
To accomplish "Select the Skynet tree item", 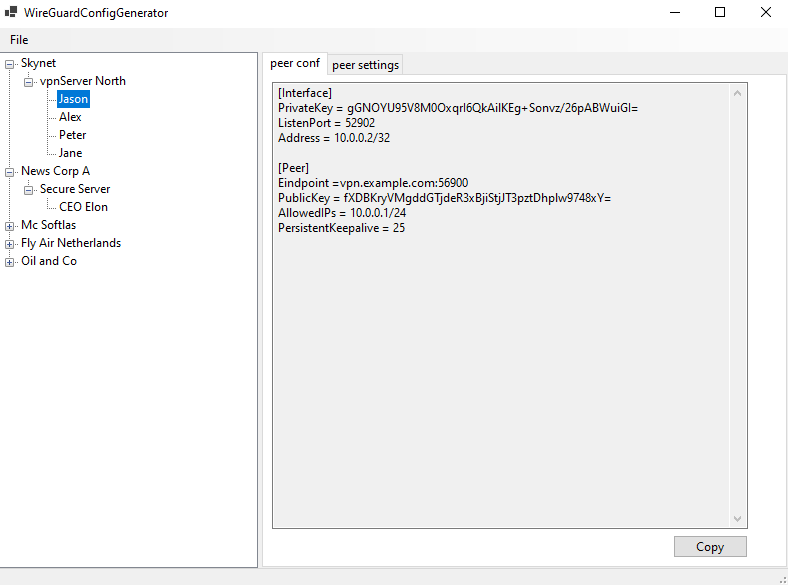I will tap(38, 63).
